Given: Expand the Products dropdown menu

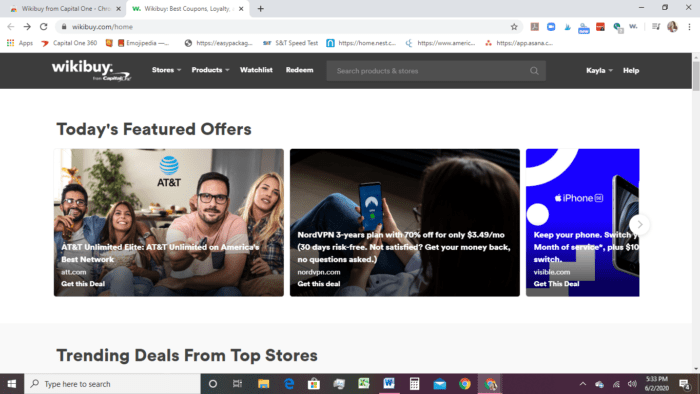Looking at the screenshot, I should (x=210, y=70).
